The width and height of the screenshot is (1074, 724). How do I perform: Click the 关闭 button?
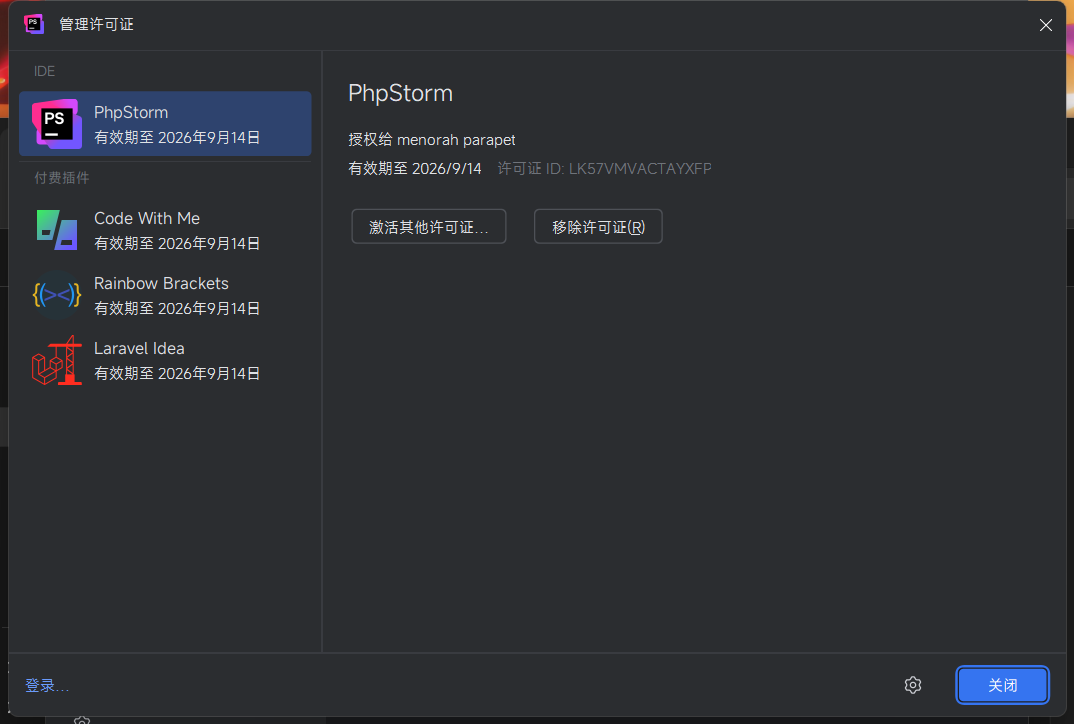[1002, 685]
